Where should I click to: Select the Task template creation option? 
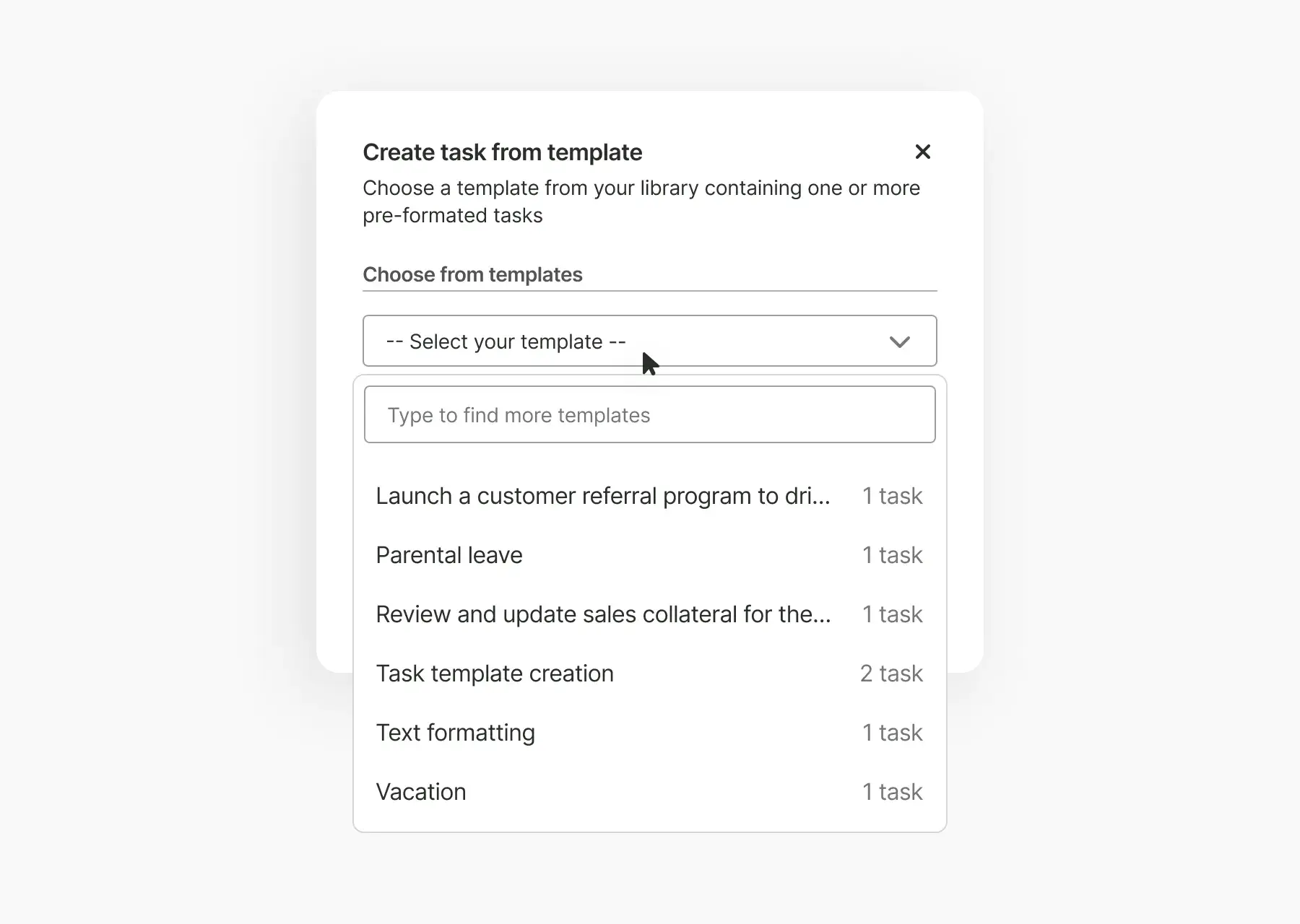tap(495, 674)
